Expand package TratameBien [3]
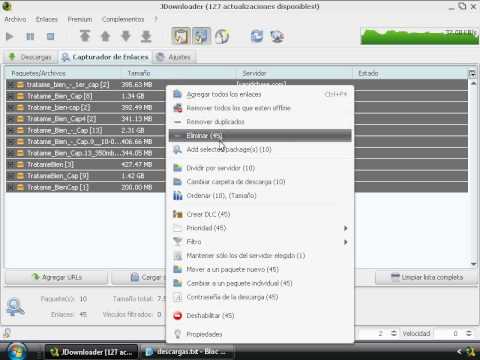This screenshot has width=480, height=360. [11, 165]
